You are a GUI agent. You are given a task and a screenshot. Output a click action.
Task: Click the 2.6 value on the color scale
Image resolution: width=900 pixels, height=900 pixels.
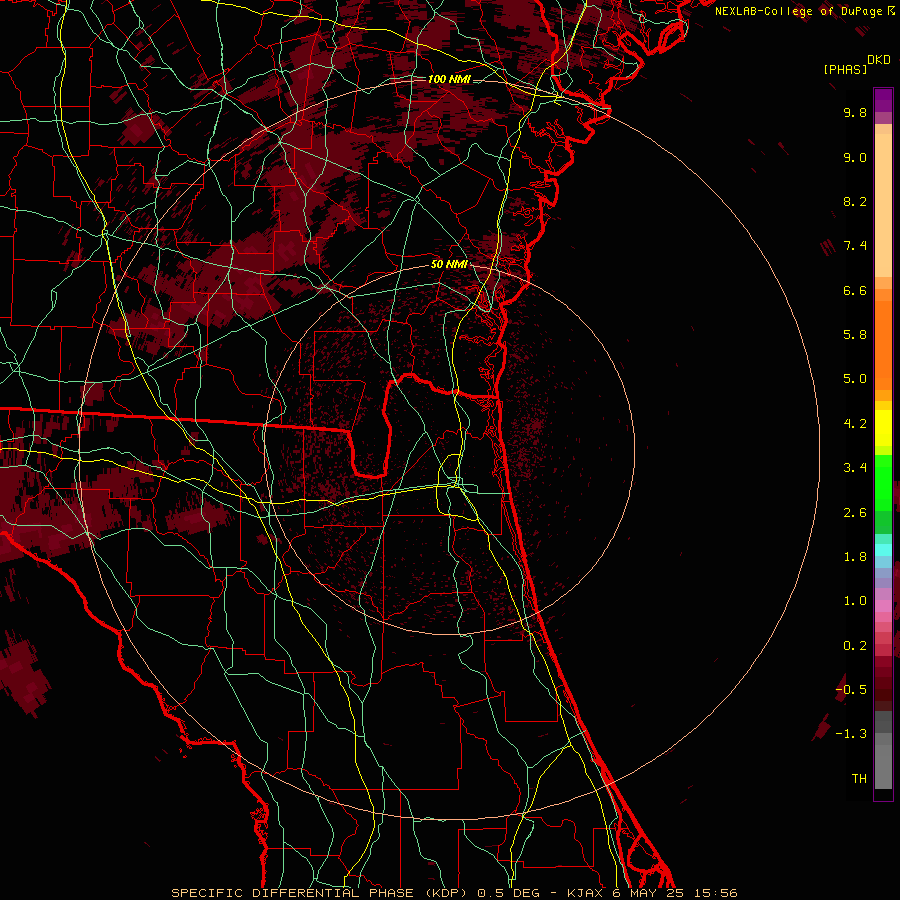[855, 513]
